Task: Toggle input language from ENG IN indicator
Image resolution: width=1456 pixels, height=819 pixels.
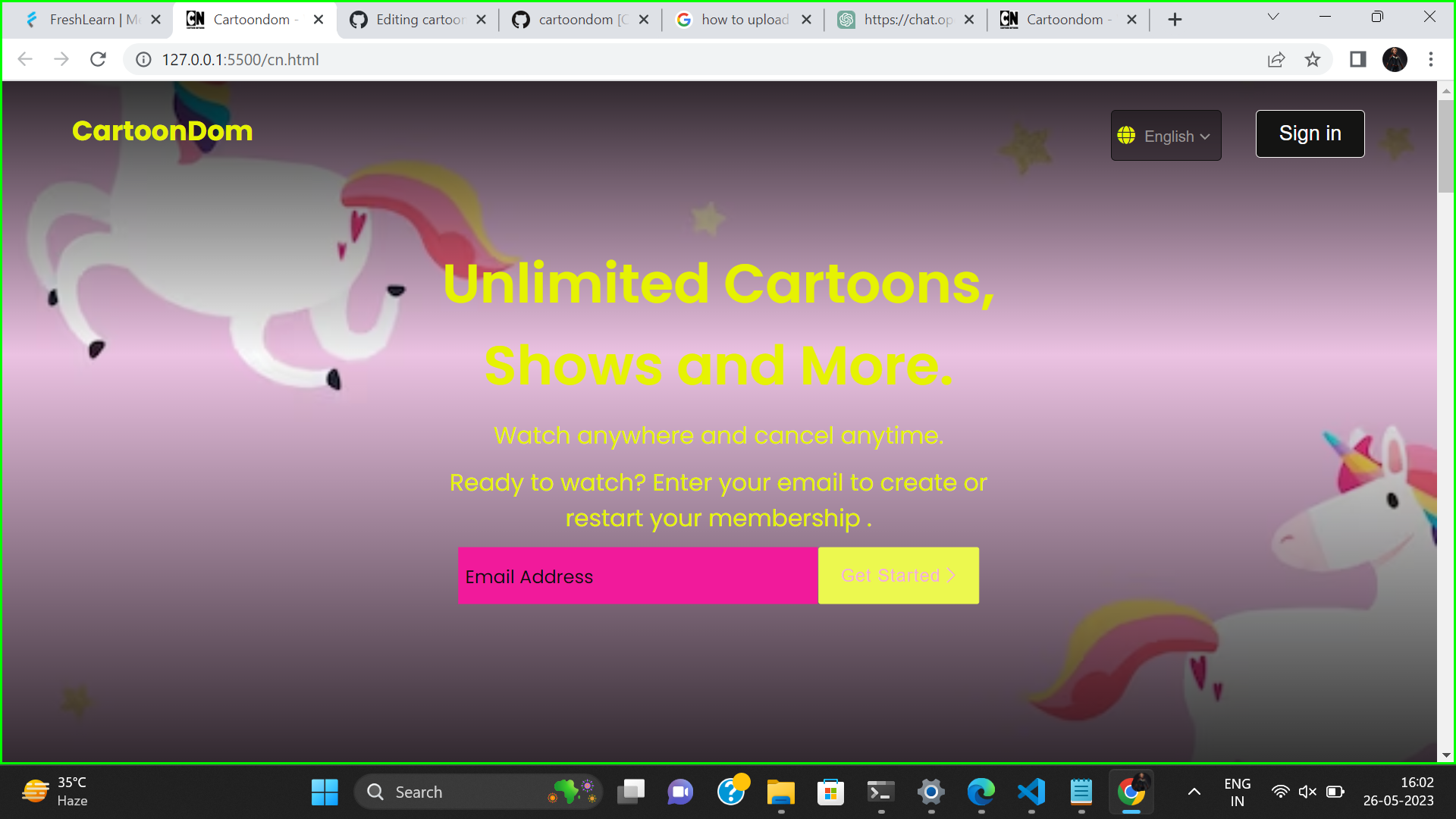Action: 1238,791
